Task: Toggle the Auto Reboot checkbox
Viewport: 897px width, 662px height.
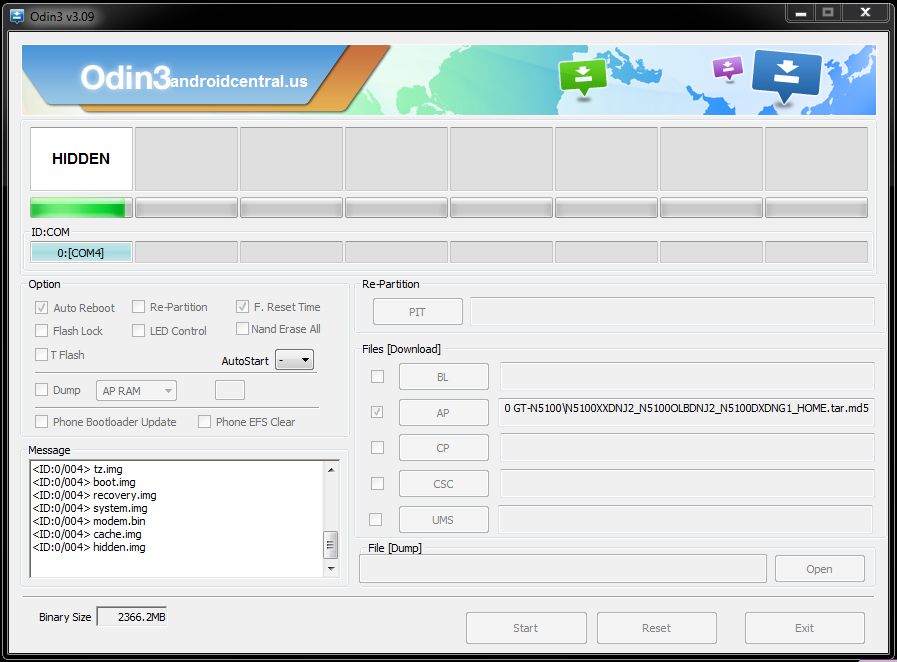Action: [x=41, y=308]
